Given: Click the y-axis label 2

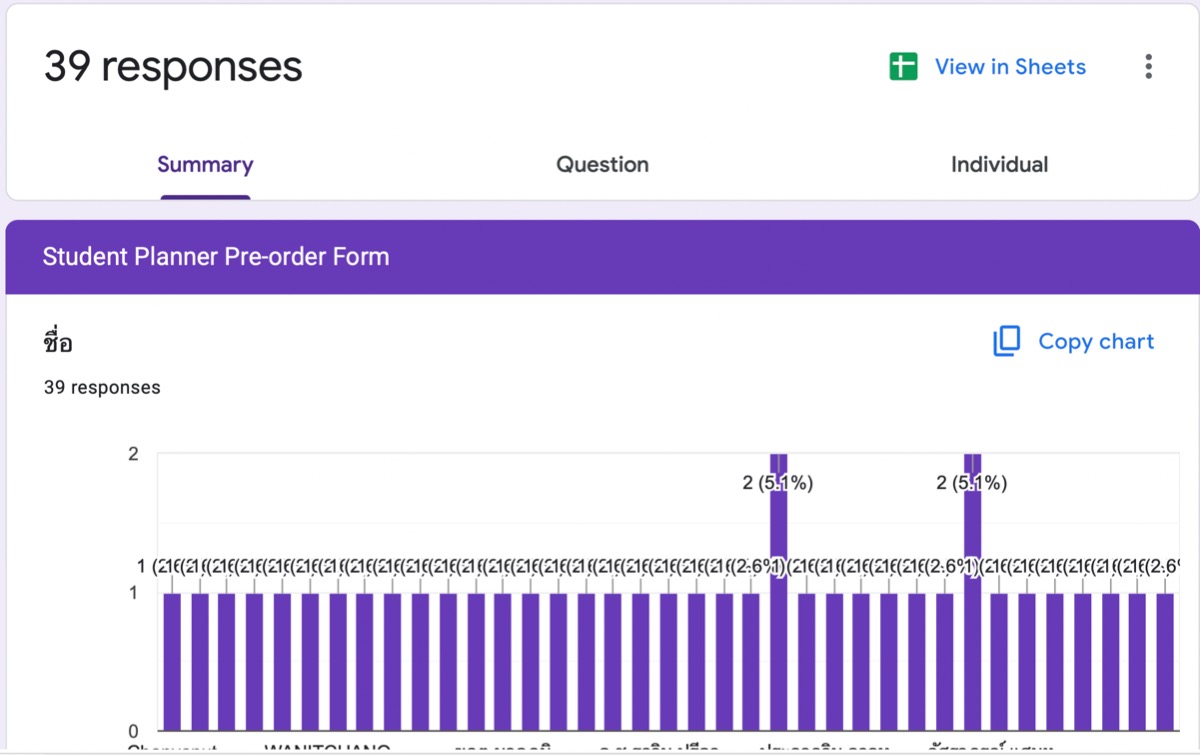Looking at the screenshot, I should coord(133,454).
